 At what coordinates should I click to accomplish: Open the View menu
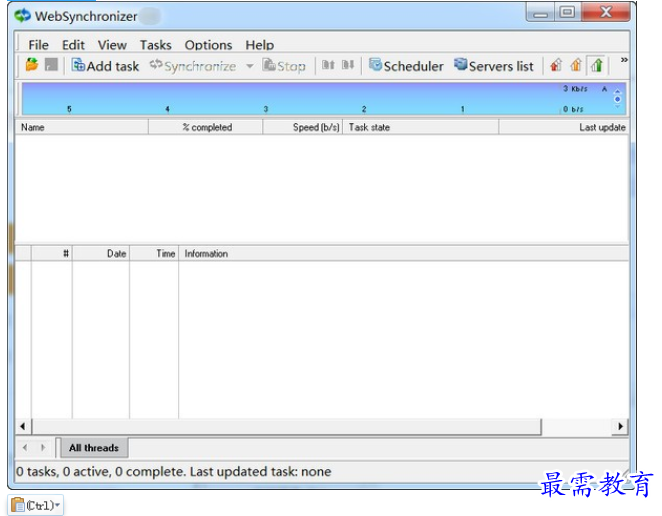click(x=112, y=45)
